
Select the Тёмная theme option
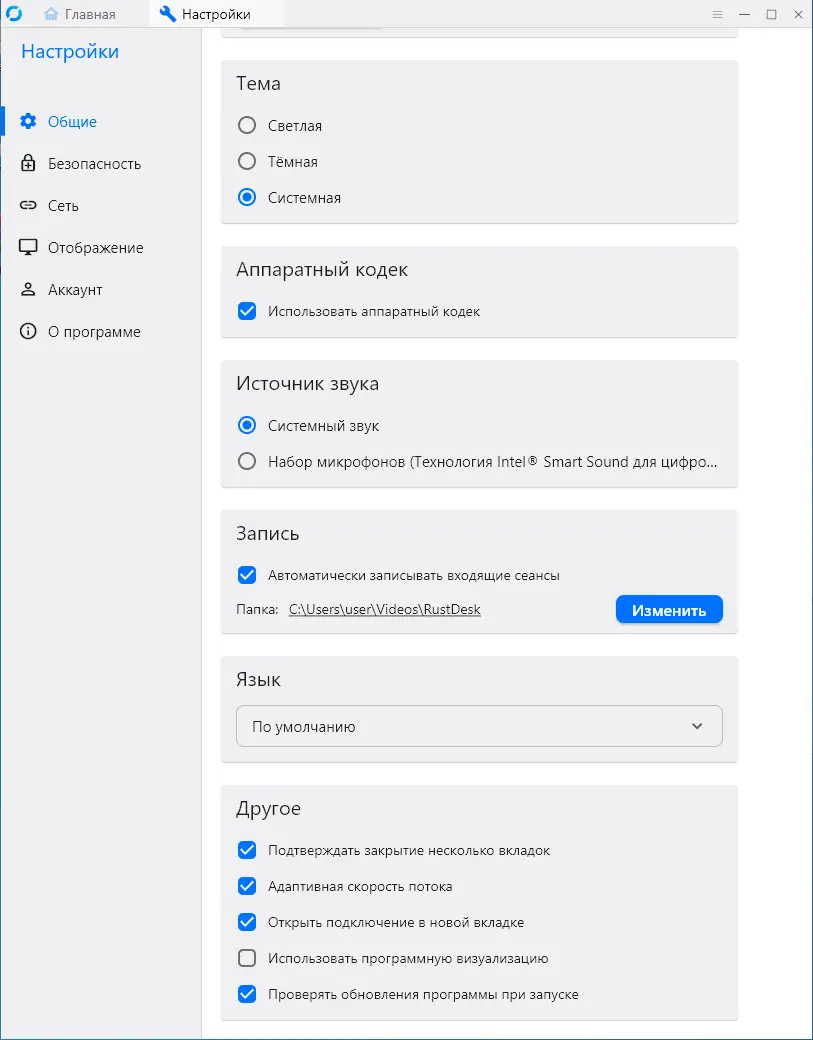[247, 162]
